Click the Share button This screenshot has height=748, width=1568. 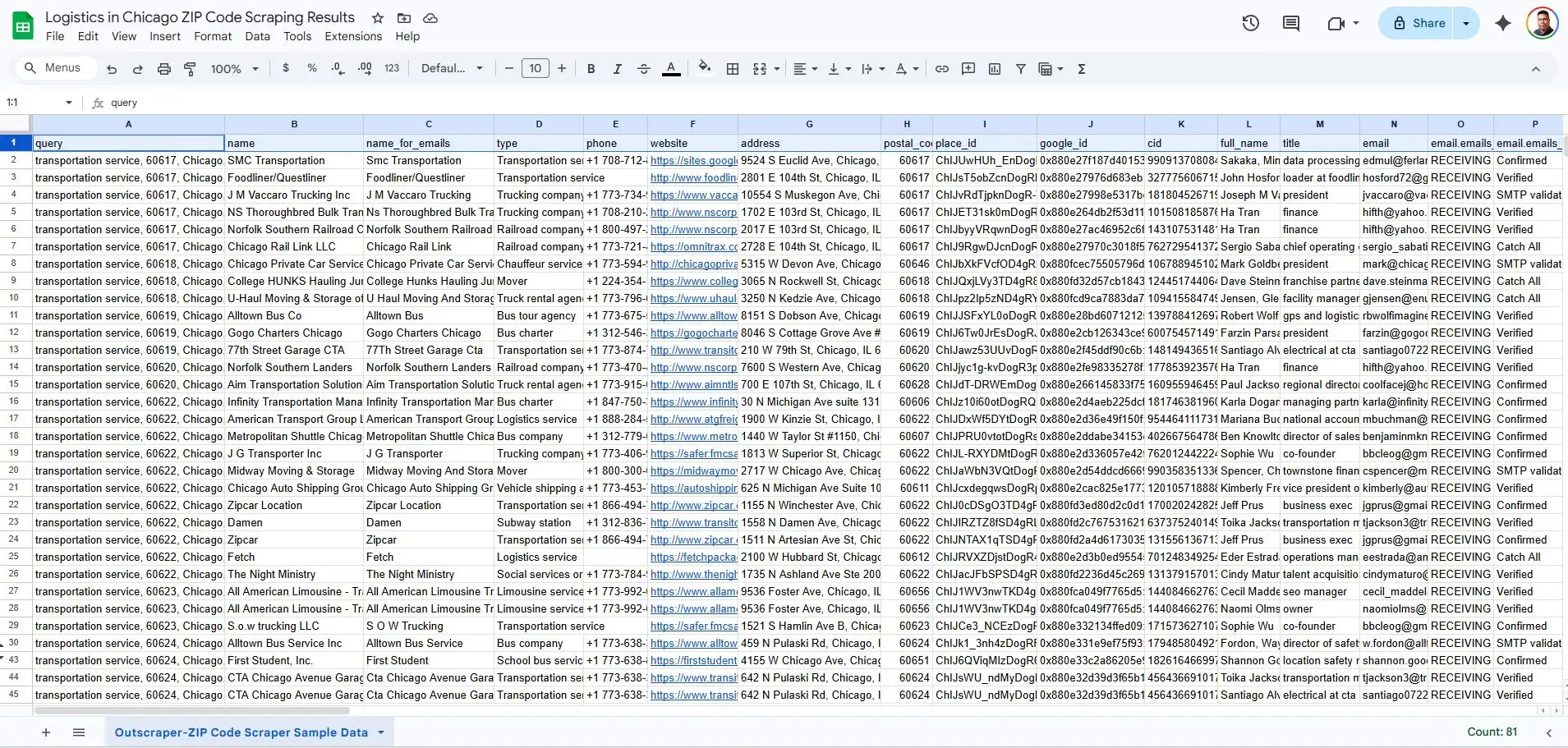tap(1419, 23)
